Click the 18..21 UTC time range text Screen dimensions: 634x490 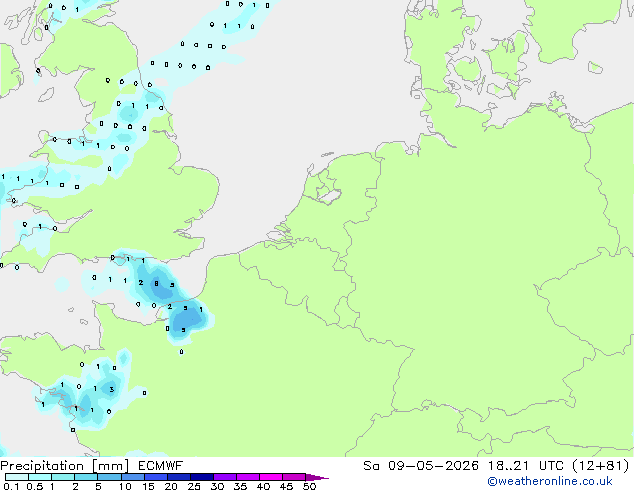[526, 466]
